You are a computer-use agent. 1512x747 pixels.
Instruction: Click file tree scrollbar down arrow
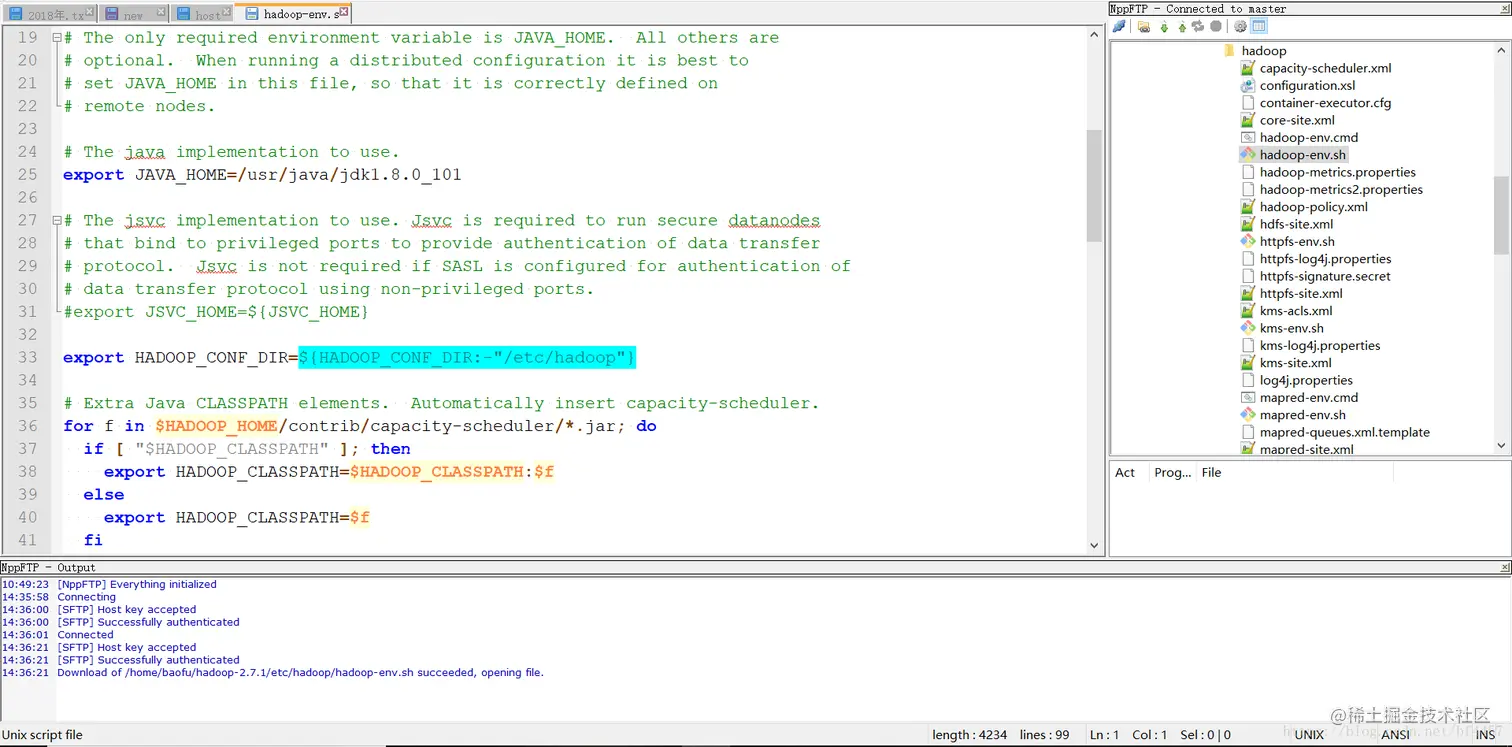click(1502, 446)
